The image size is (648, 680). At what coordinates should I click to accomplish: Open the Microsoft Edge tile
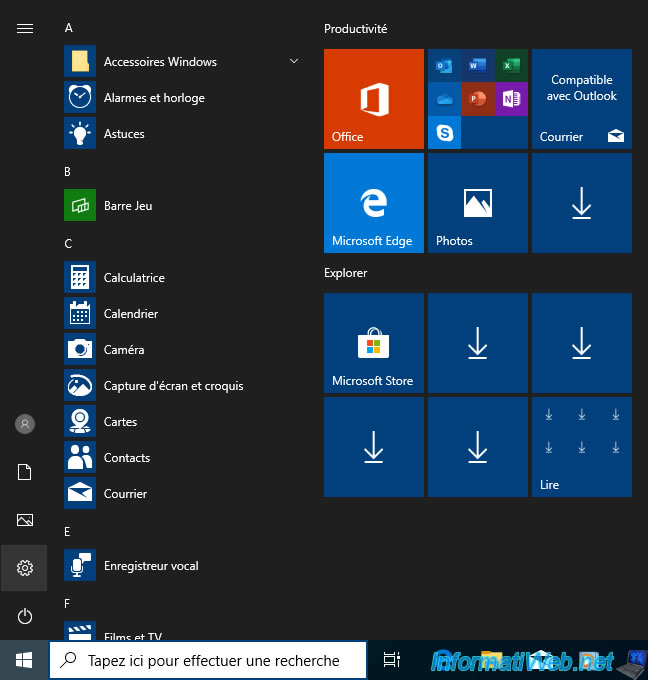pyautogui.click(x=373, y=203)
